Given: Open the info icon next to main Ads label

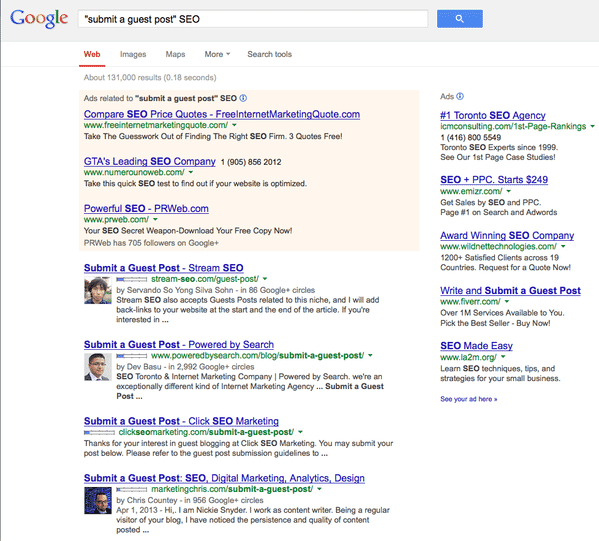Looking at the screenshot, I should click(x=243, y=98).
